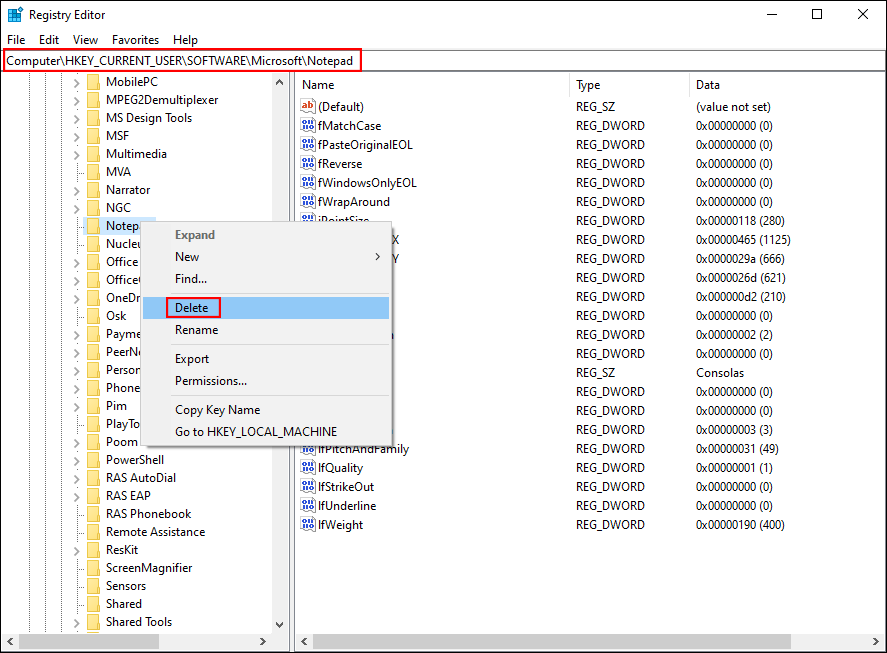Click the tree pane scroll down arrow
Viewport: 887px width, 653px height.
[x=279, y=625]
